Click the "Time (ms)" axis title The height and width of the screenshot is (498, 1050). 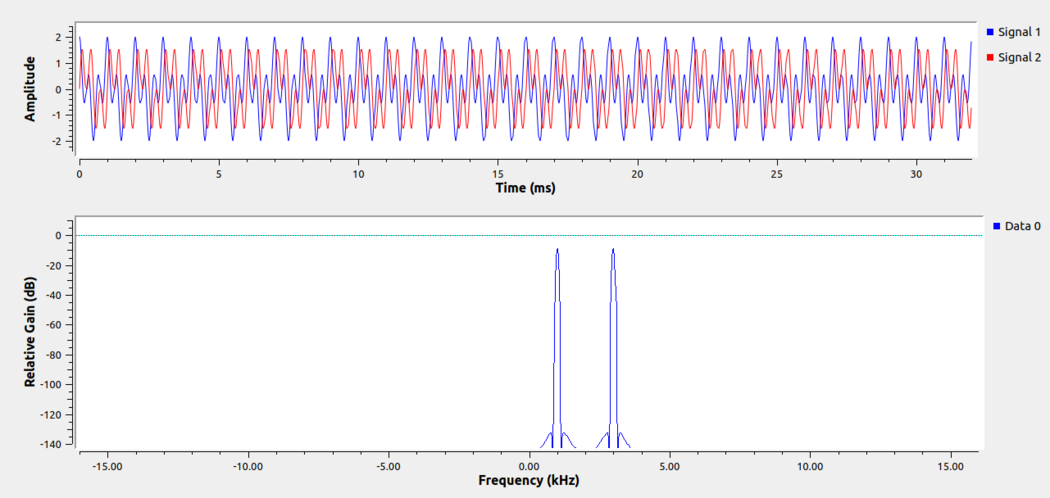coord(525,188)
